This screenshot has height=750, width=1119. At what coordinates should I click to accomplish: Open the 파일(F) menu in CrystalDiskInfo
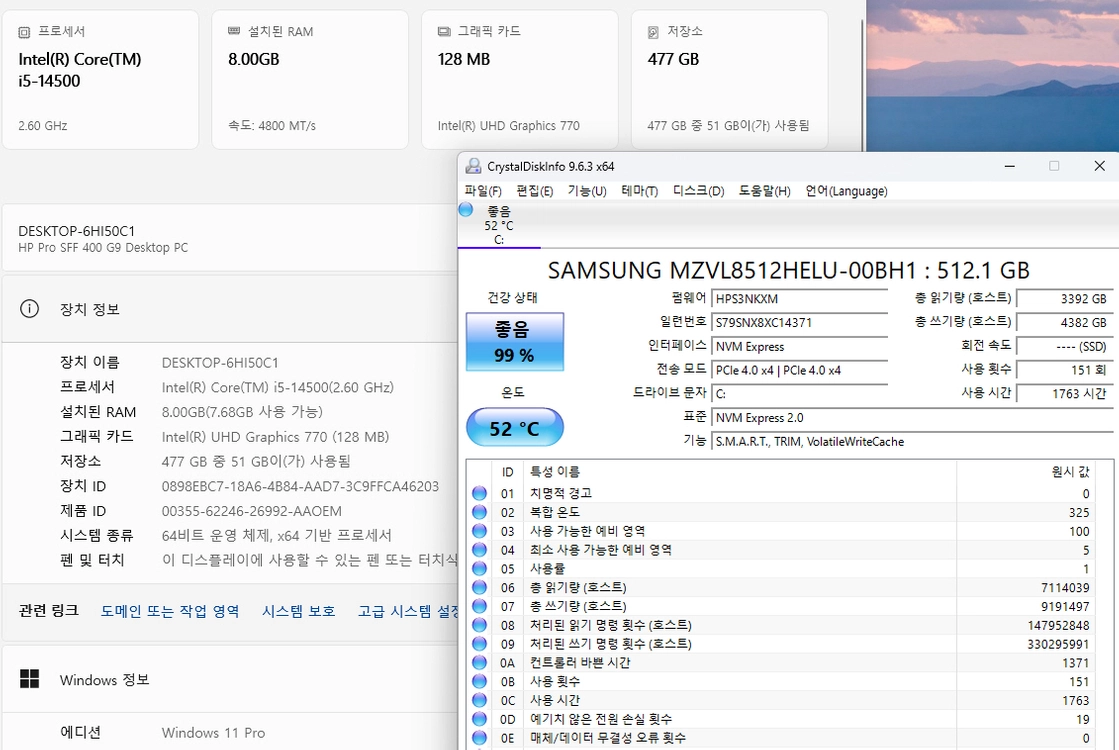482,191
